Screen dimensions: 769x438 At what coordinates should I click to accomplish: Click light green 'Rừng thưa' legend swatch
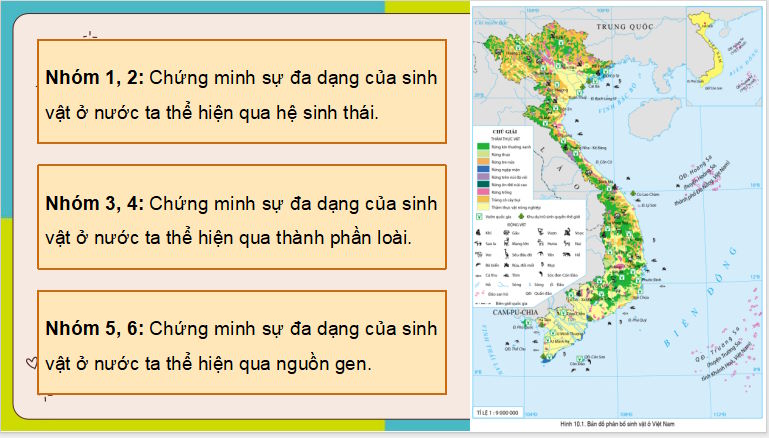point(483,154)
